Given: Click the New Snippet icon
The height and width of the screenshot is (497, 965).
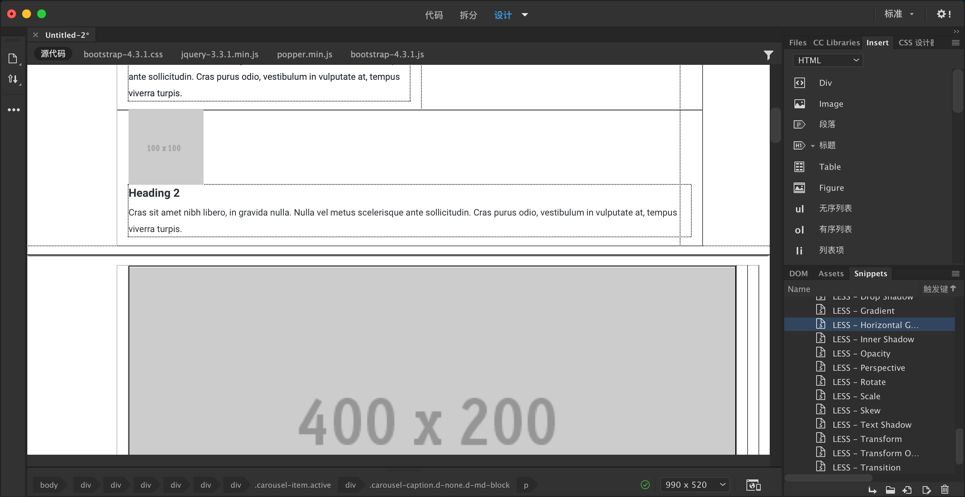Looking at the screenshot, I should pos(908,490).
